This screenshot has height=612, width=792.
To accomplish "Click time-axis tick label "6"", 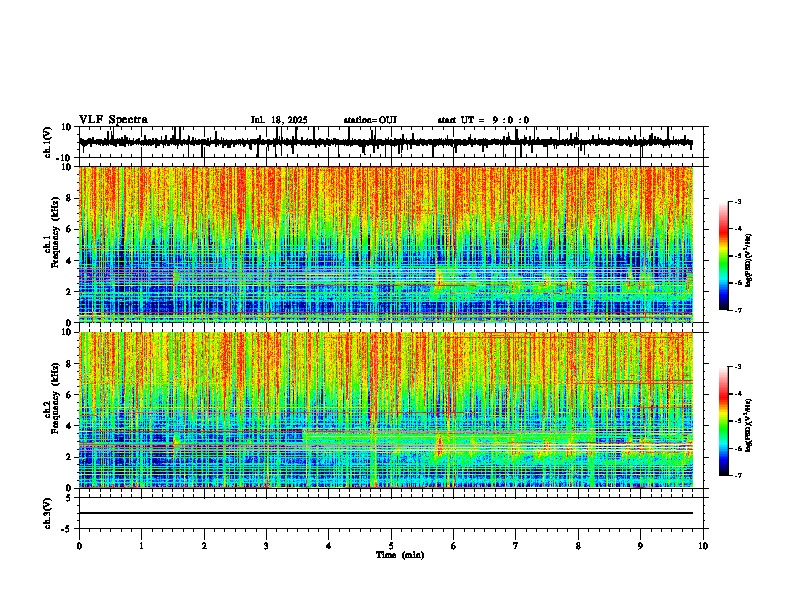I will 454,546.
